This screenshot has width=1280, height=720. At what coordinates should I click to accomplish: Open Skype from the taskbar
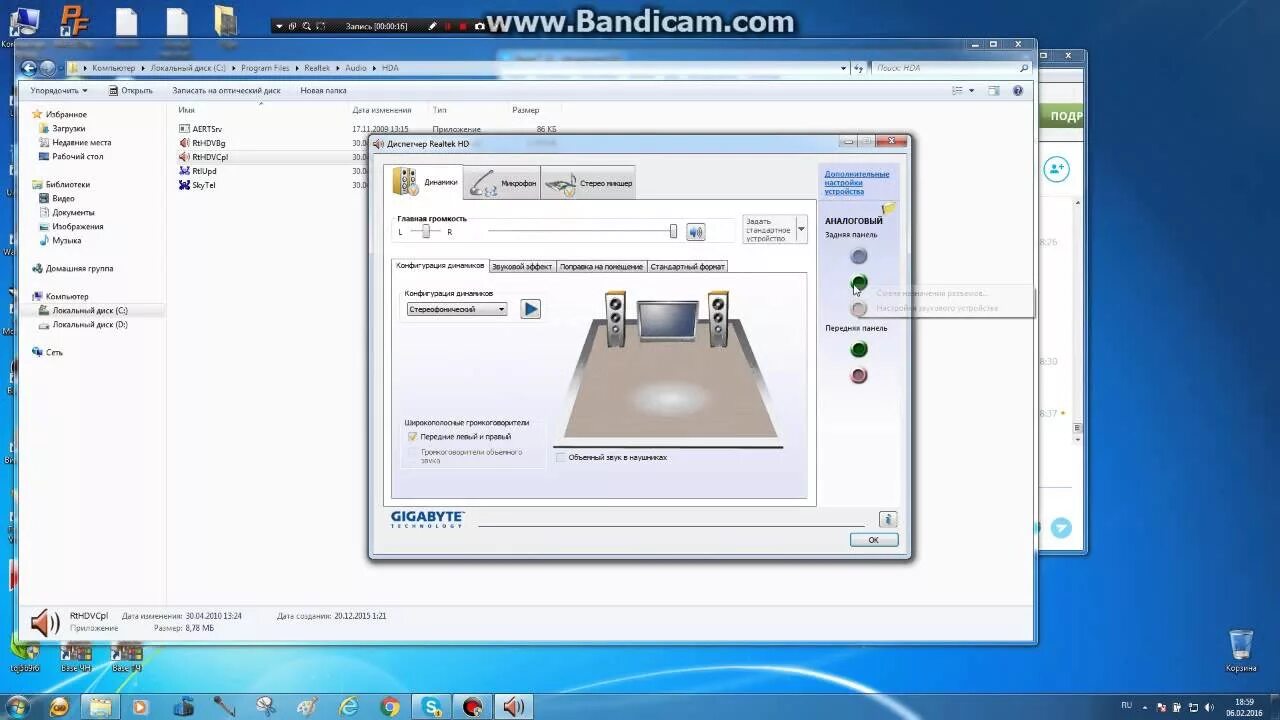coord(433,707)
